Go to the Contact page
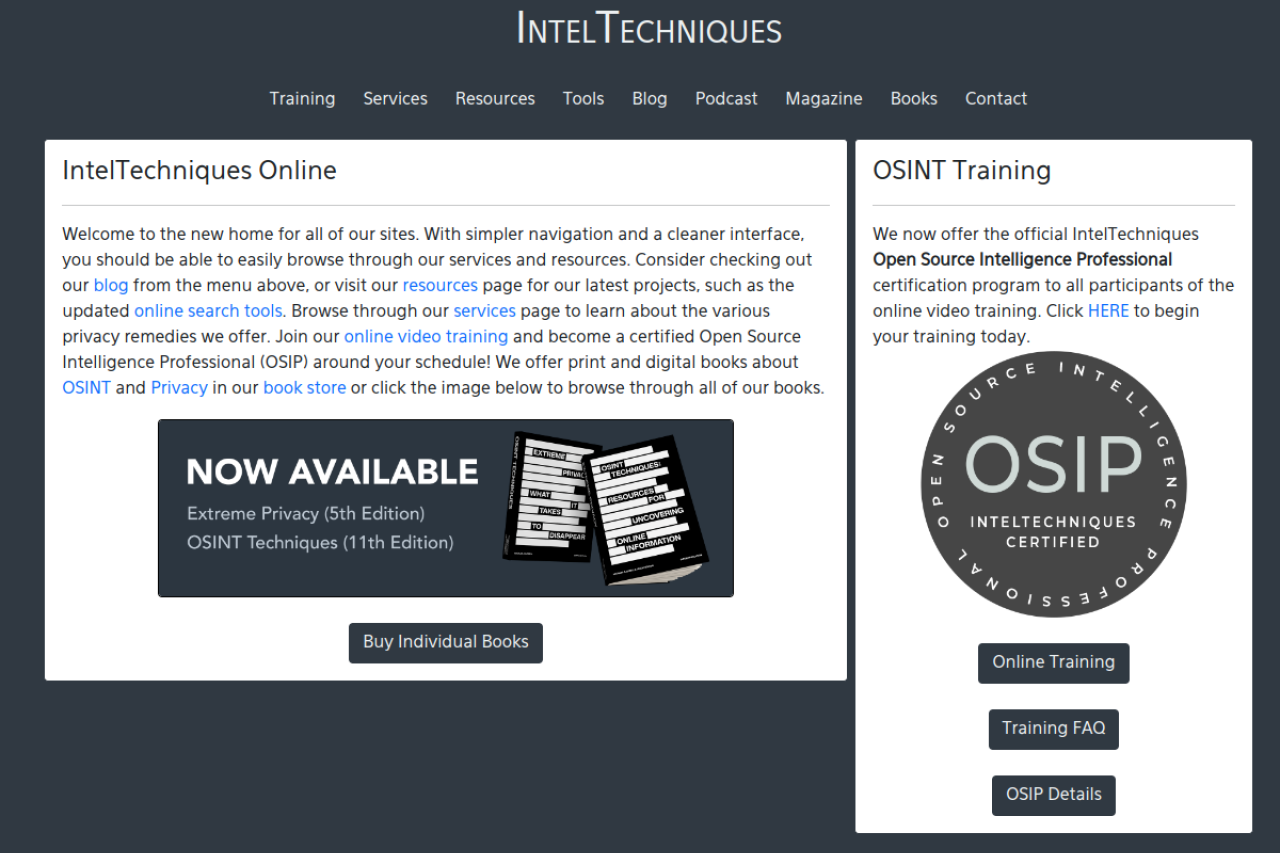Image resolution: width=1280 pixels, height=853 pixels. pyautogui.click(x=996, y=98)
